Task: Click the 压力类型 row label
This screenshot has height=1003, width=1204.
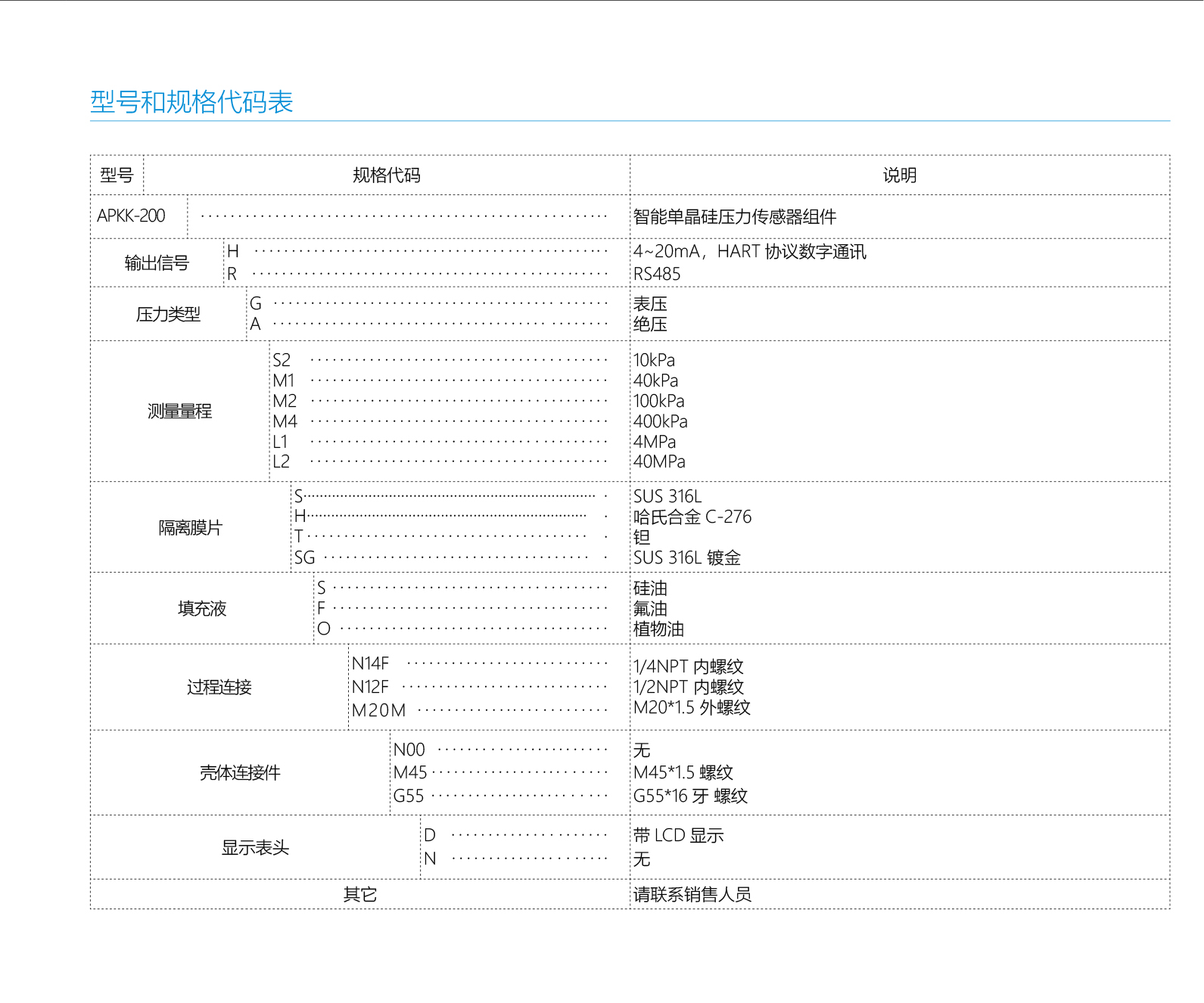Action: click(168, 315)
